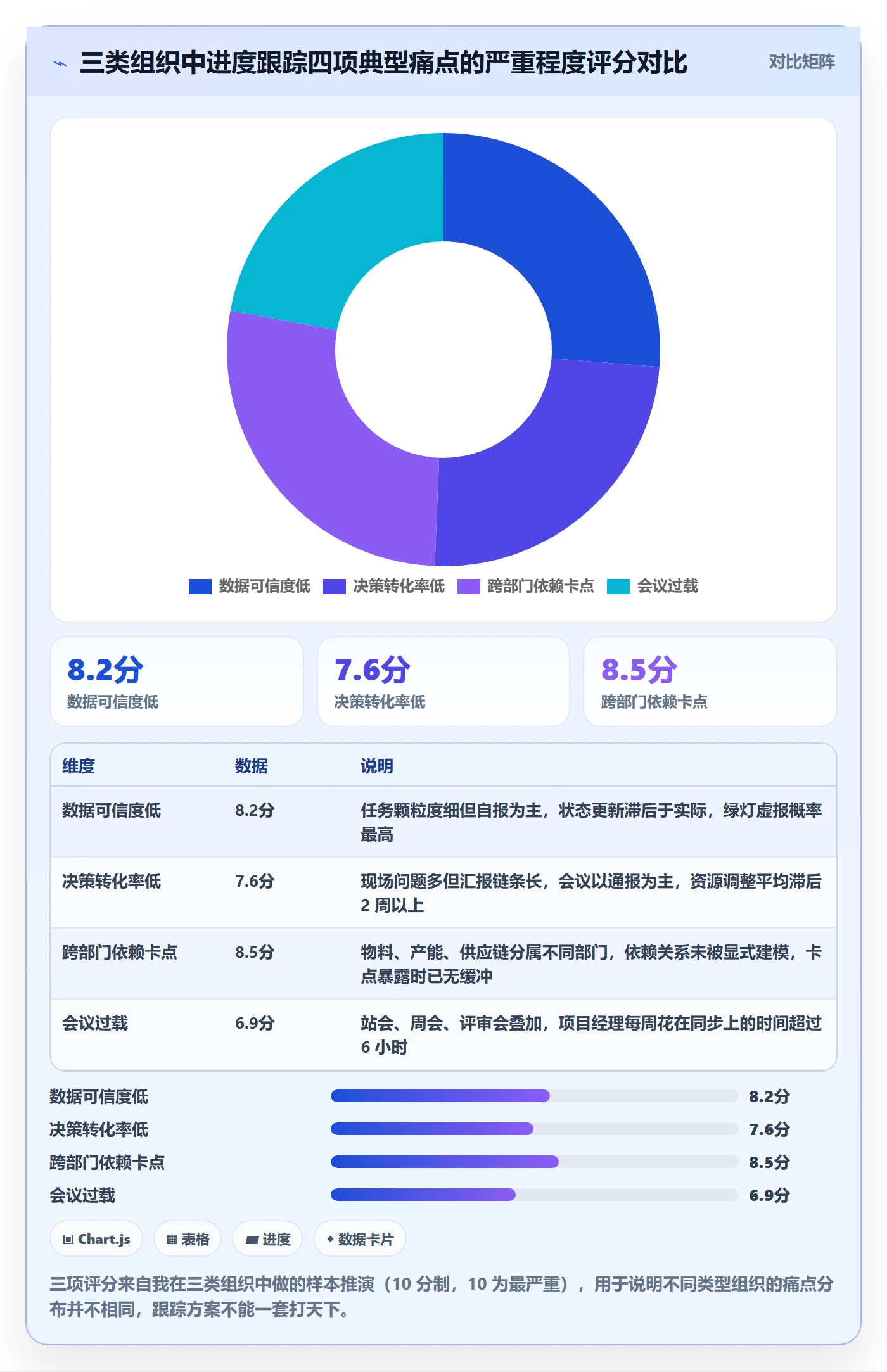Viewport: 887px width, 1372px height.
Task: Click the lightning icon beside the title
Action: coord(60,63)
